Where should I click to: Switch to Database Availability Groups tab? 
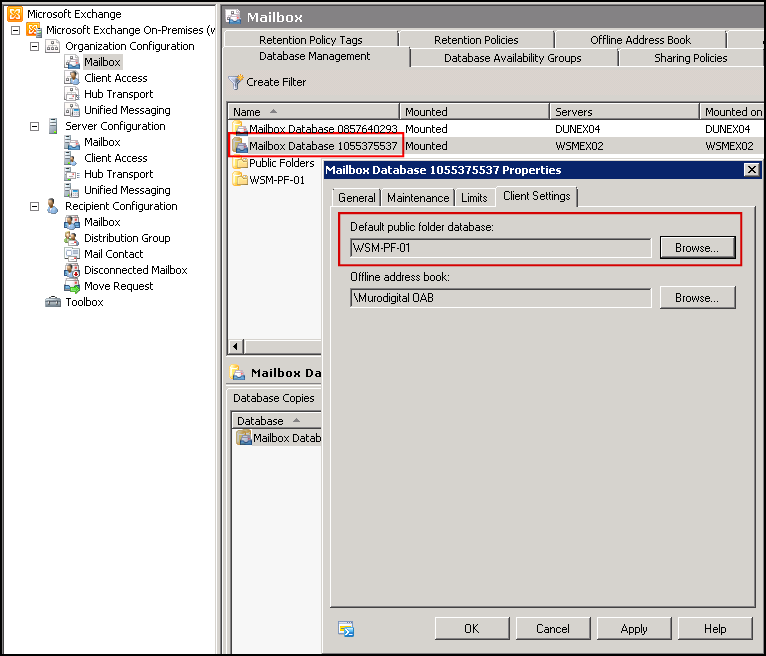click(x=513, y=58)
